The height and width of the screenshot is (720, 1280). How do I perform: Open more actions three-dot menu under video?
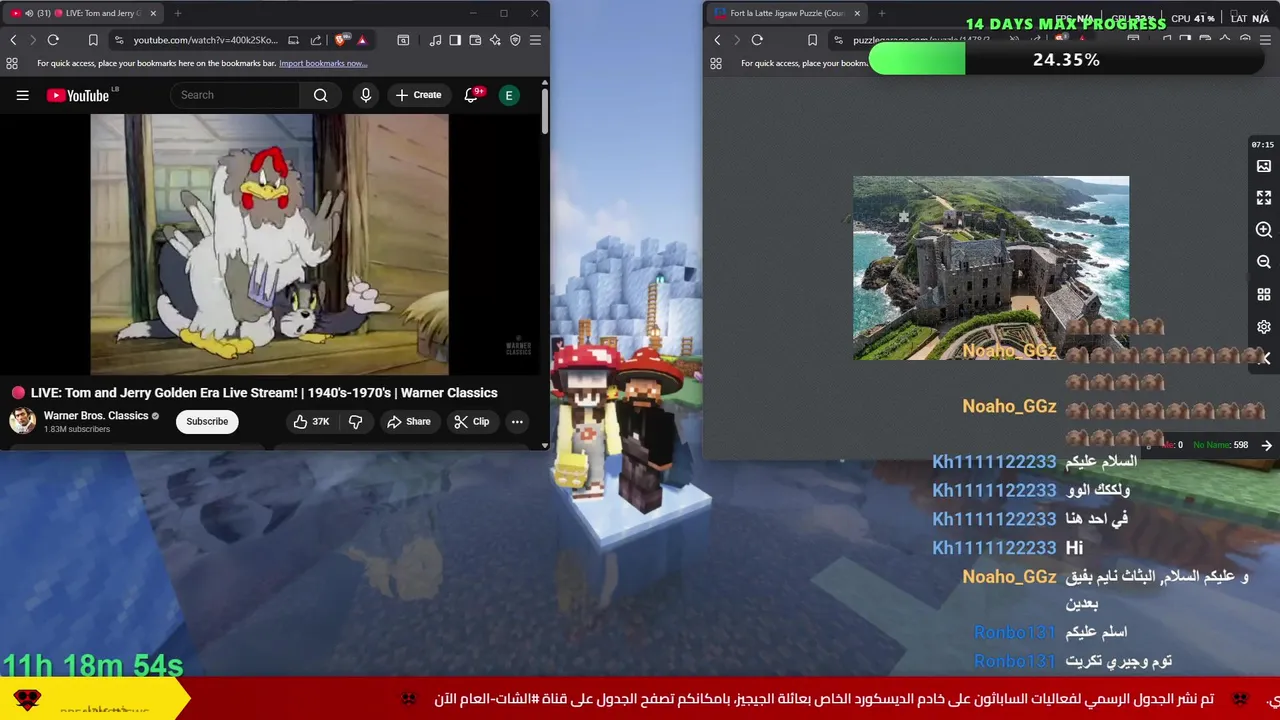517,422
